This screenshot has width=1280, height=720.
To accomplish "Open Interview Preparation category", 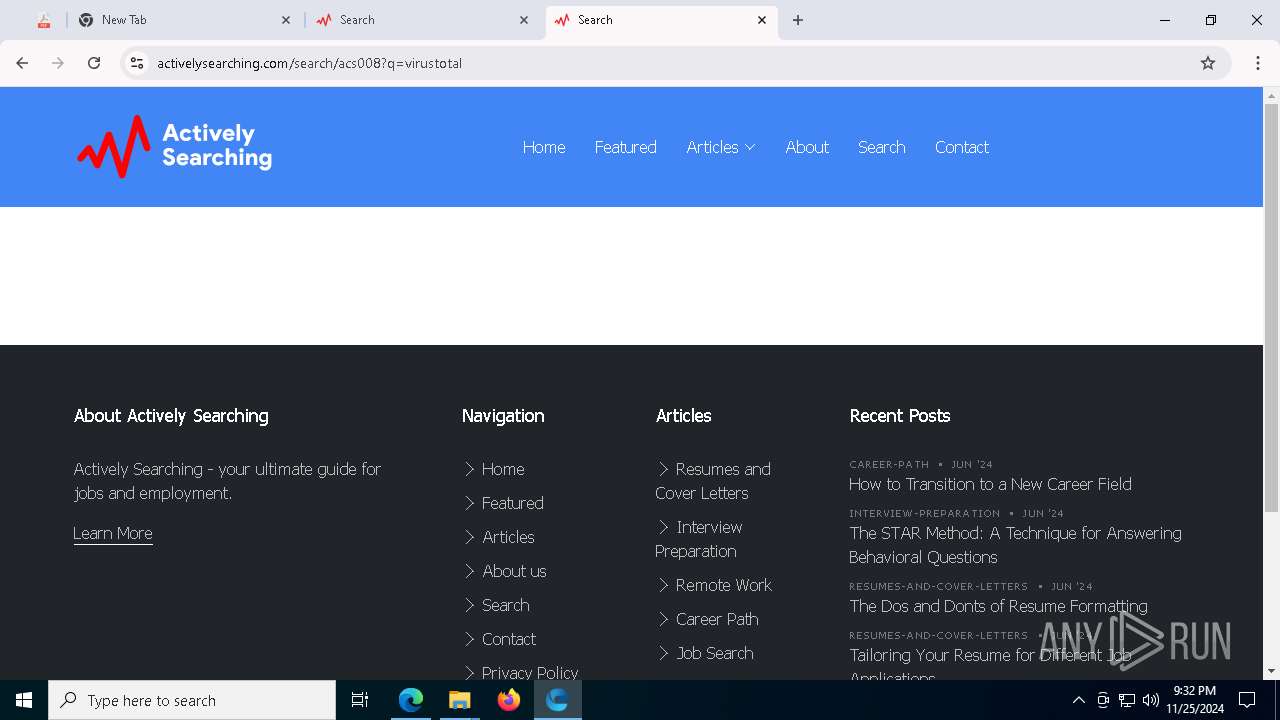I will 699,539.
